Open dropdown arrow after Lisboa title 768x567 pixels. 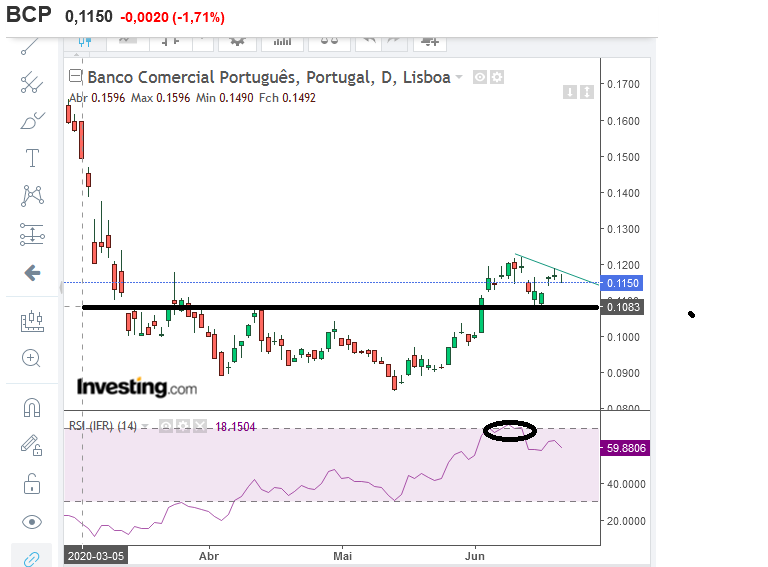coord(459,77)
